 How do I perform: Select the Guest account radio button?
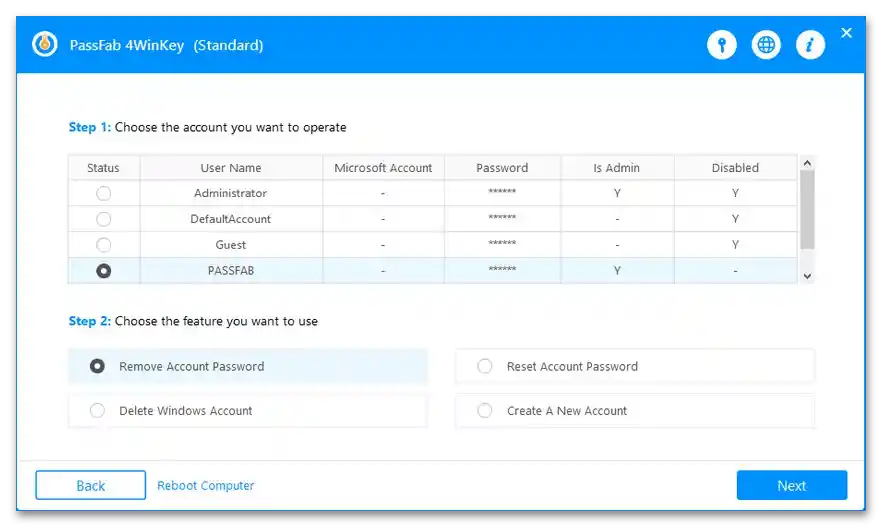(104, 245)
